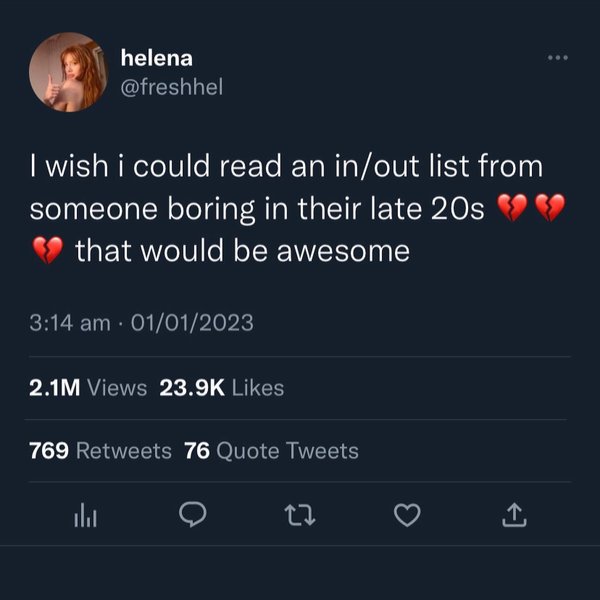The image size is (600, 600).
Task: Click the last broken heart on second line
Action: coord(551,209)
